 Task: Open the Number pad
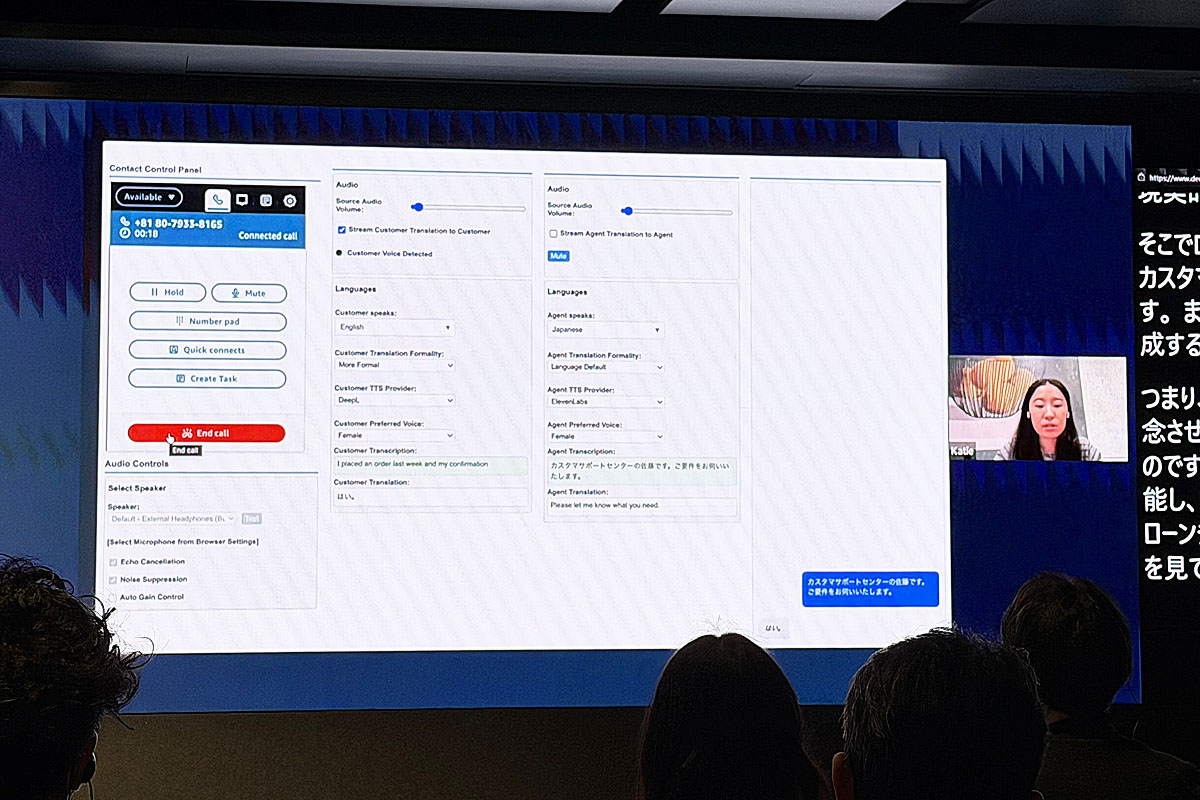tap(208, 322)
